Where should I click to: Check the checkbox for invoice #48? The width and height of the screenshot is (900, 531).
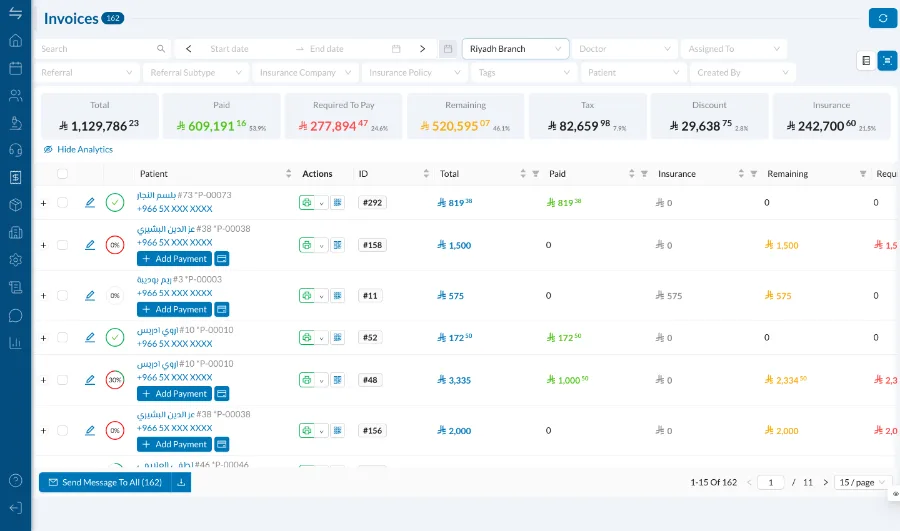pyautogui.click(x=63, y=380)
